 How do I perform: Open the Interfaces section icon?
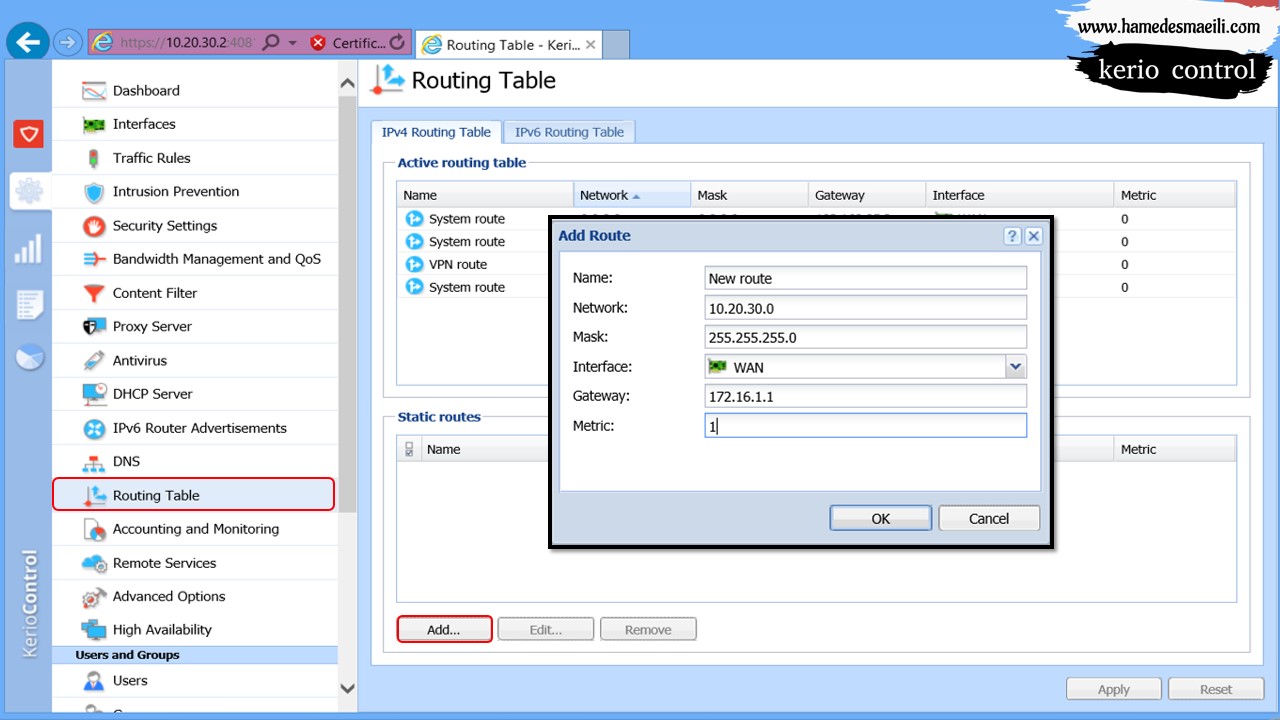coord(94,124)
